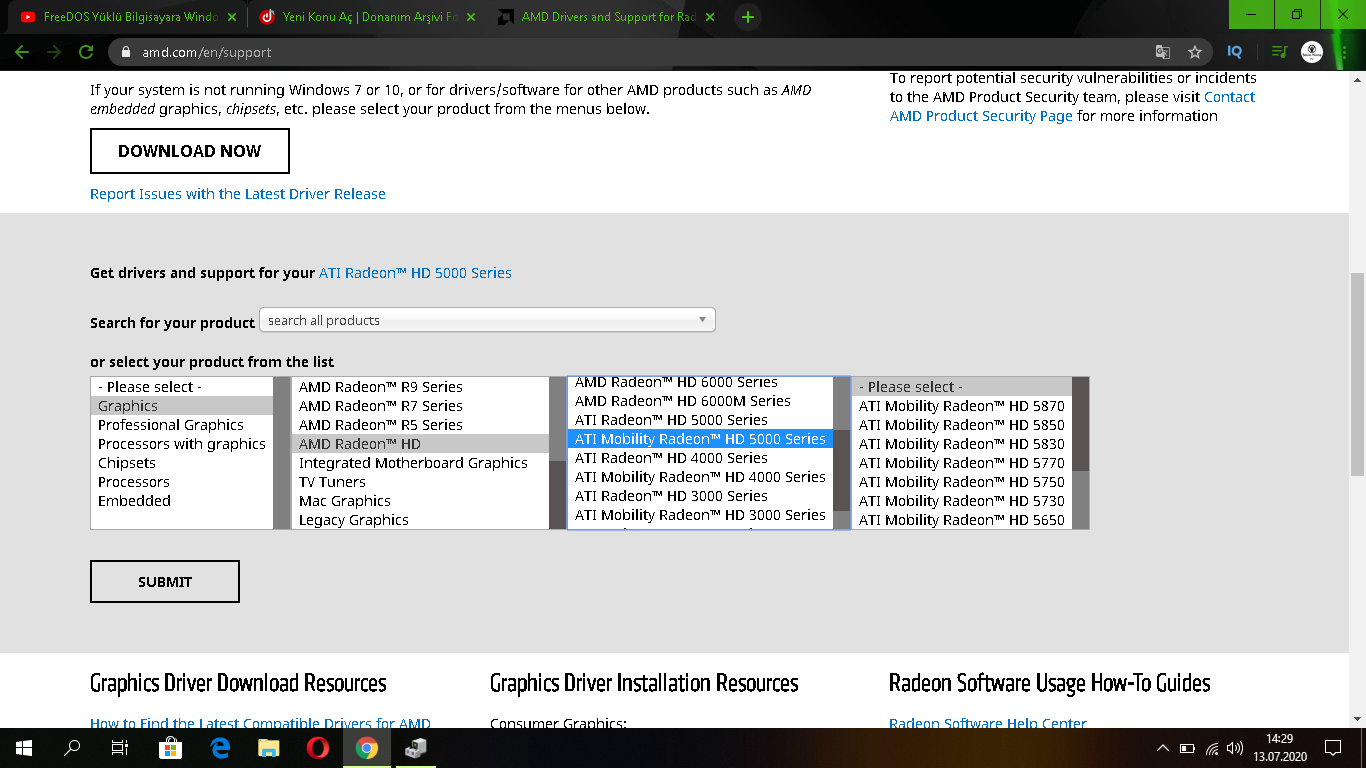1366x768 pixels.
Task: Open the search all products dropdown
Action: click(x=487, y=320)
